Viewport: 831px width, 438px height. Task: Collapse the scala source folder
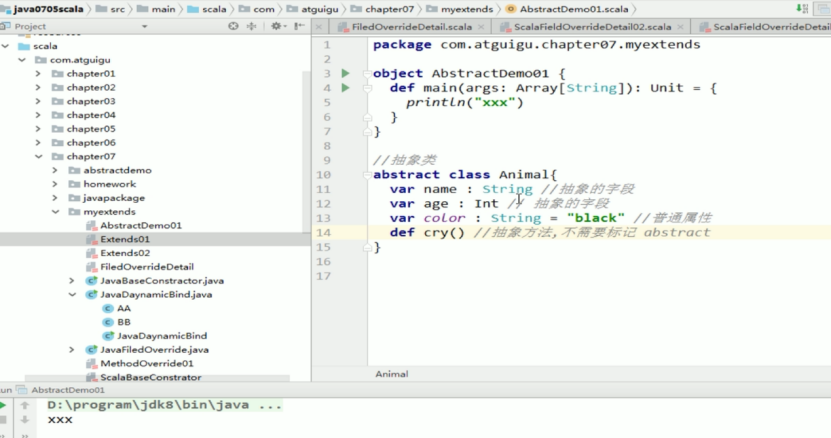click(6, 46)
